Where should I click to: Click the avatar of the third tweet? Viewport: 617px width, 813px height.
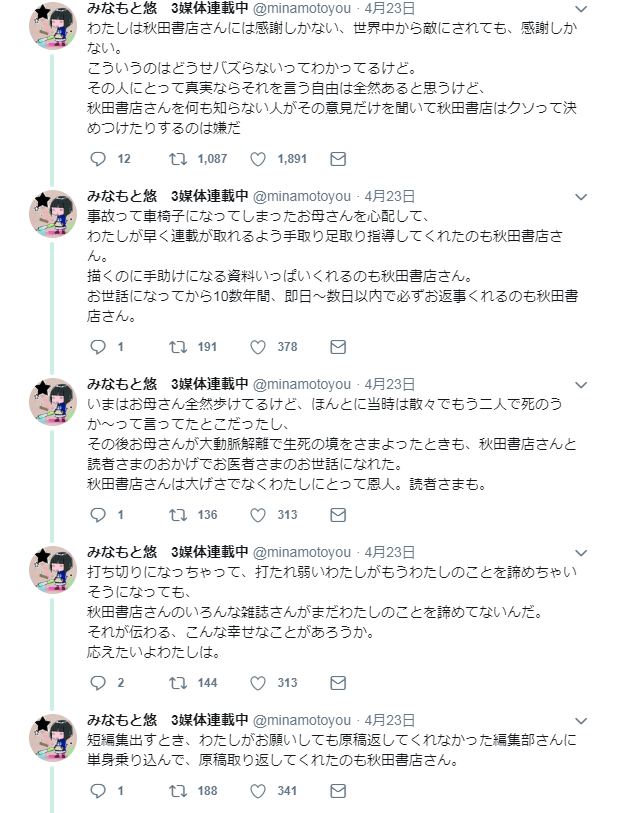(53, 404)
